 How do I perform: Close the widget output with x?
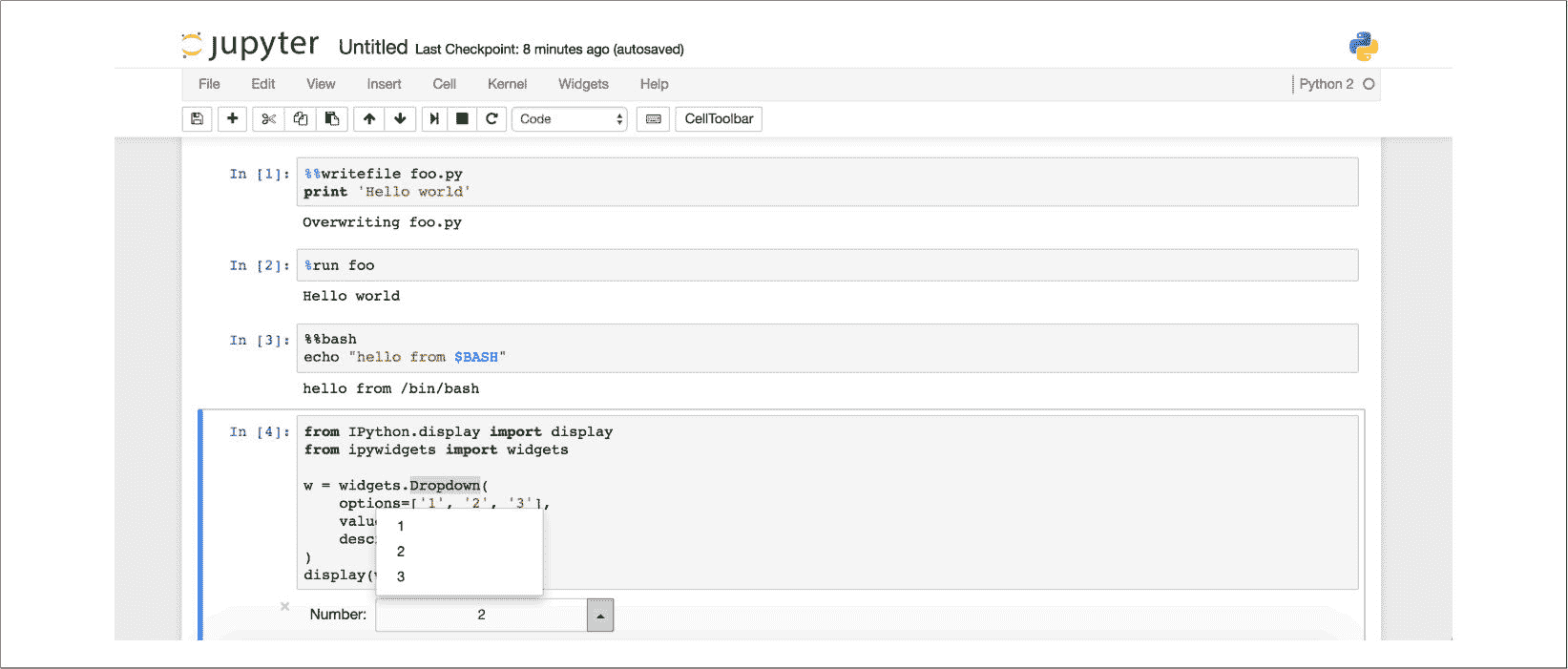point(284,606)
